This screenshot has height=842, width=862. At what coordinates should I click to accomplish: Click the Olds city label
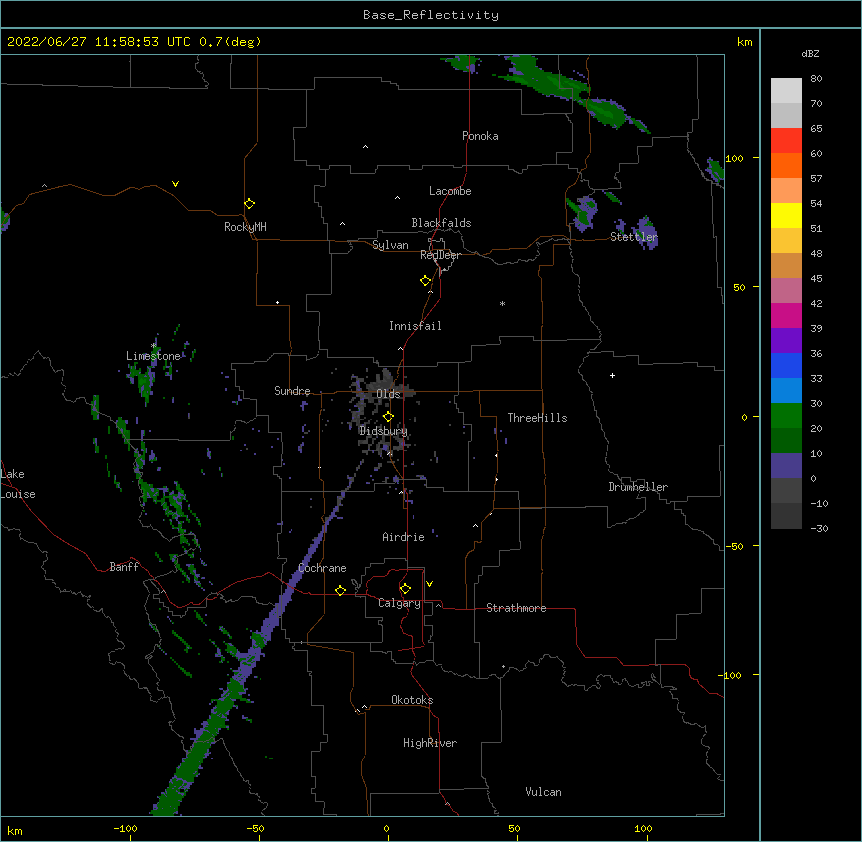(388, 394)
